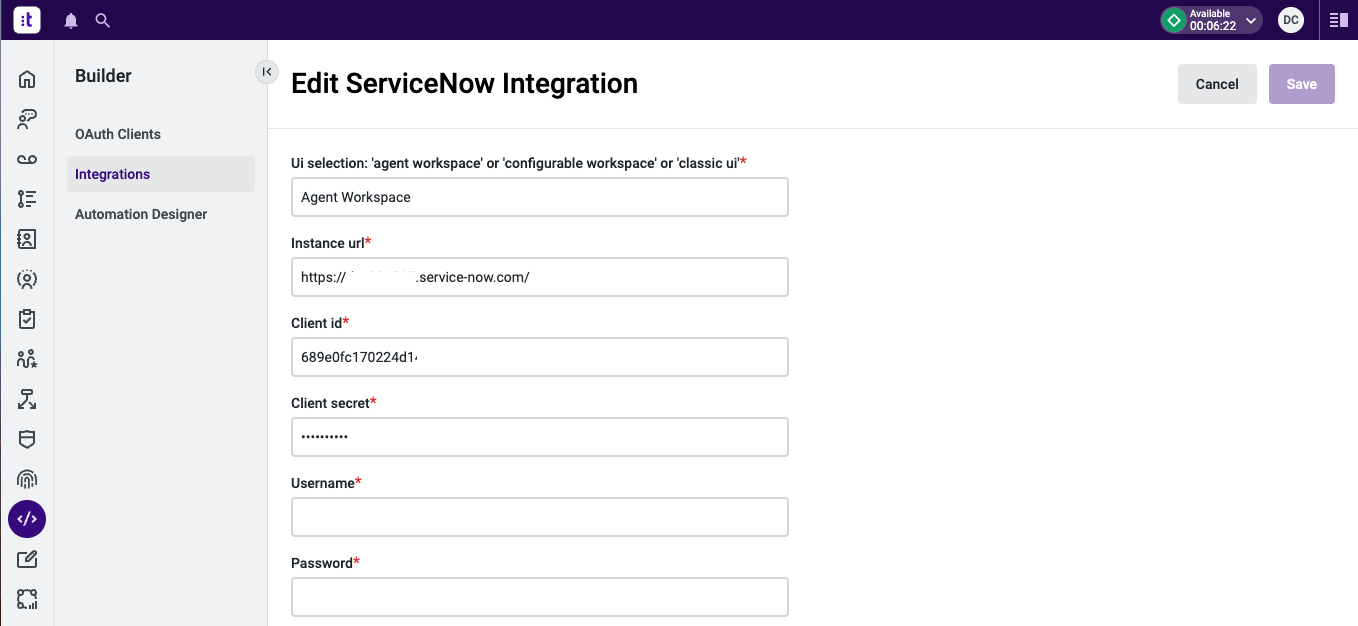Click the Talkdesk logo icon

pos(27,20)
